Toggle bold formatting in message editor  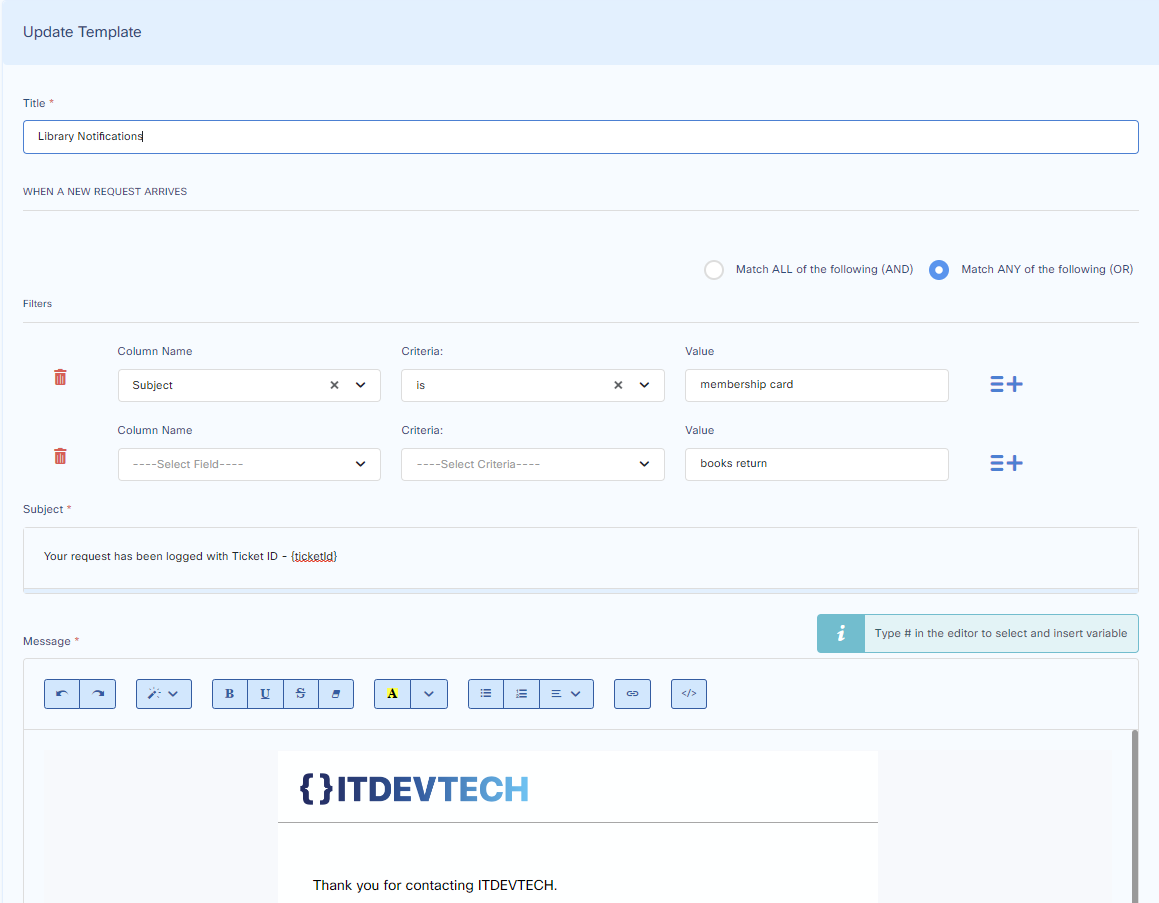(230, 694)
